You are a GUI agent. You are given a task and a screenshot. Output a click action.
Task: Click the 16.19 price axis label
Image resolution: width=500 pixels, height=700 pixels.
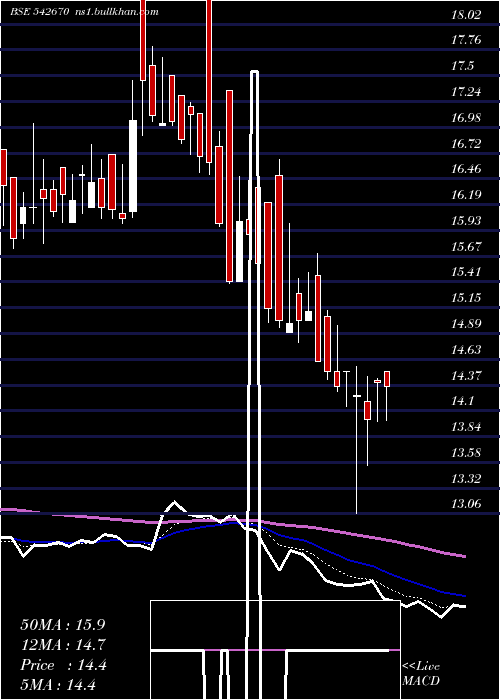[466, 195]
